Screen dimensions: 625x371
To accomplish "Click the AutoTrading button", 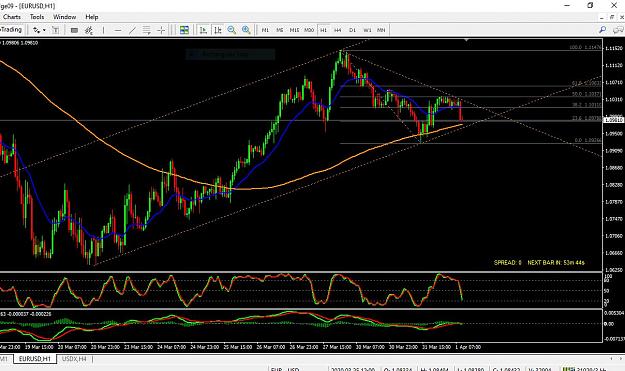I will pyautogui.click(x=11, y=29).
